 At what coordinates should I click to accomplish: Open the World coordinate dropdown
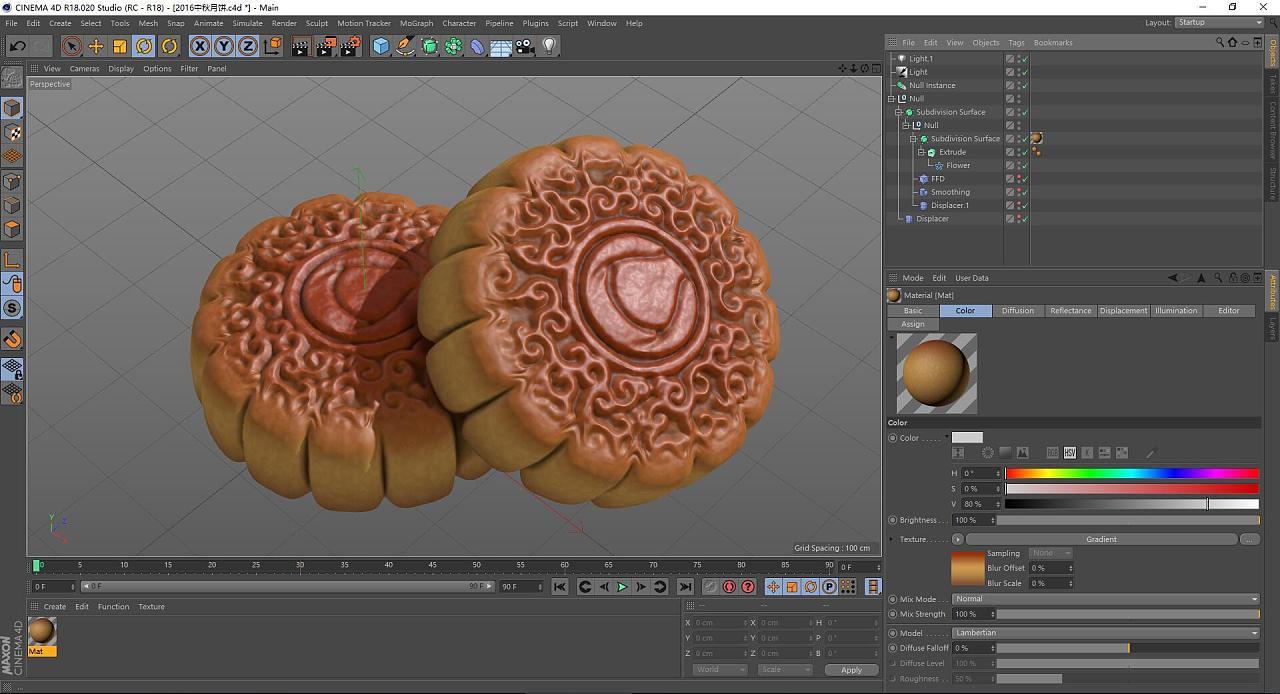coord(720,670)
